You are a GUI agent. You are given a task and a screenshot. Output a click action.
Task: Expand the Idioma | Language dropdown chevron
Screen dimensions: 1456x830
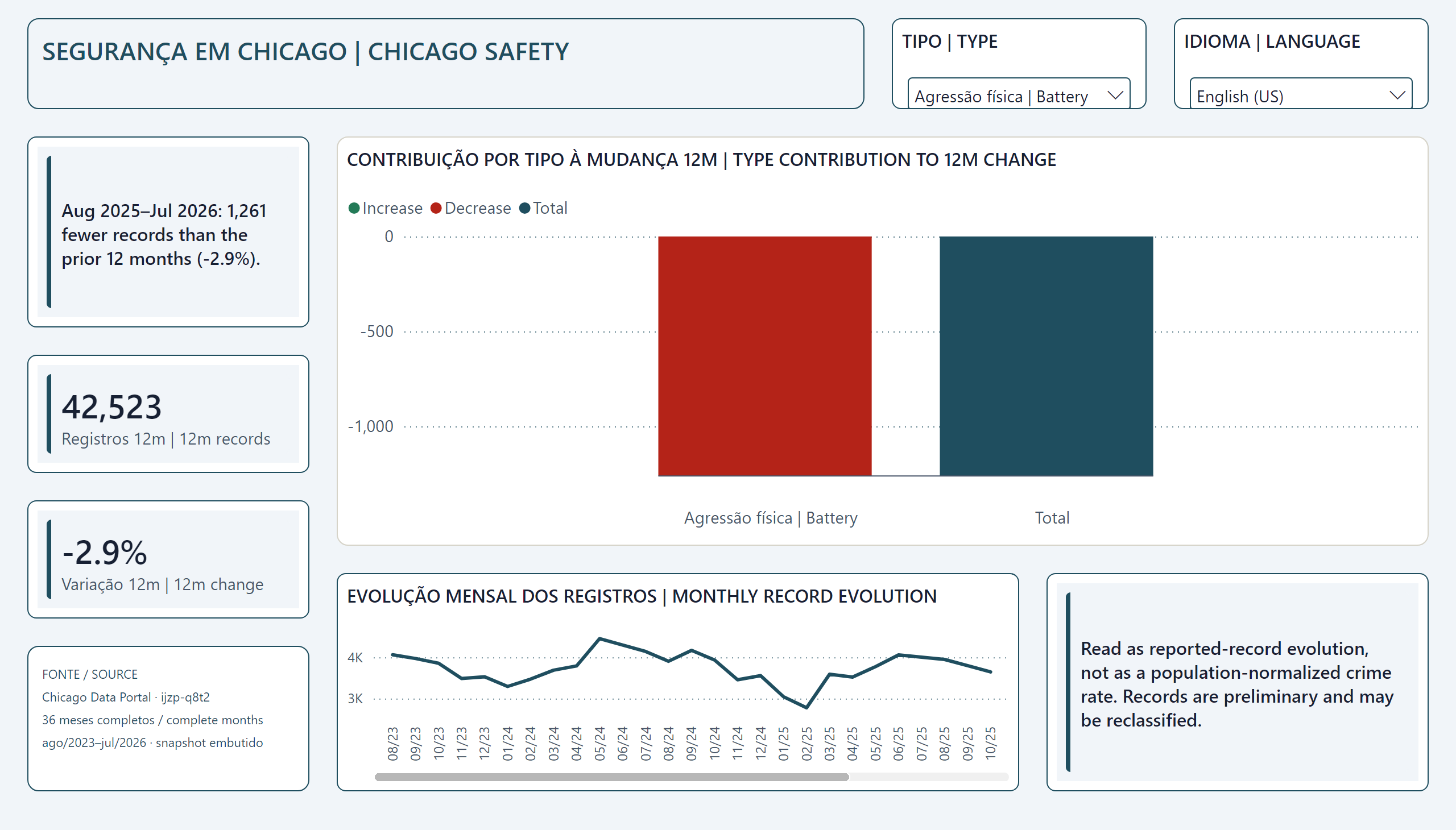(x=1397, y=95)
